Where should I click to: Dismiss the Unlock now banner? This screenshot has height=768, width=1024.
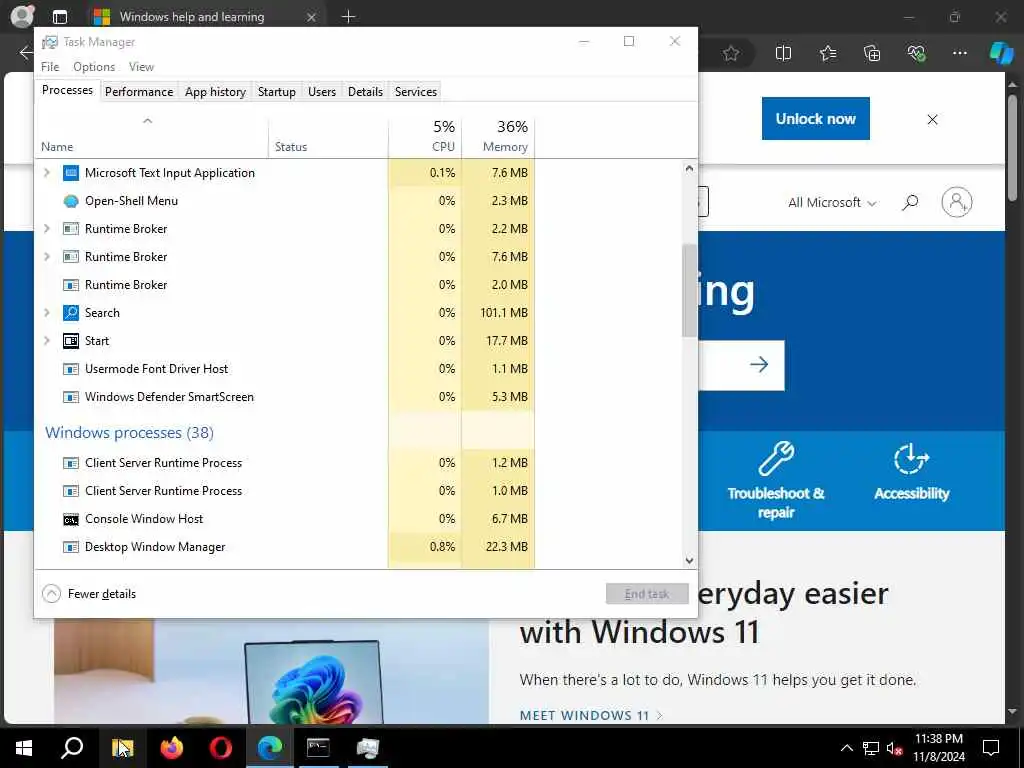click(x=933, y=120)
